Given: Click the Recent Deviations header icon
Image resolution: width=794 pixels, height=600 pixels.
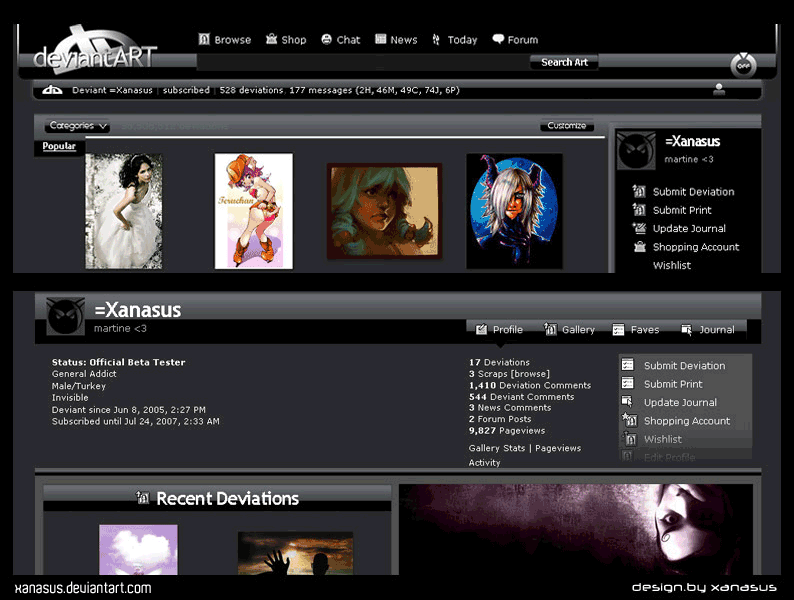Looking at the screenshot, I should coord(143,498).
